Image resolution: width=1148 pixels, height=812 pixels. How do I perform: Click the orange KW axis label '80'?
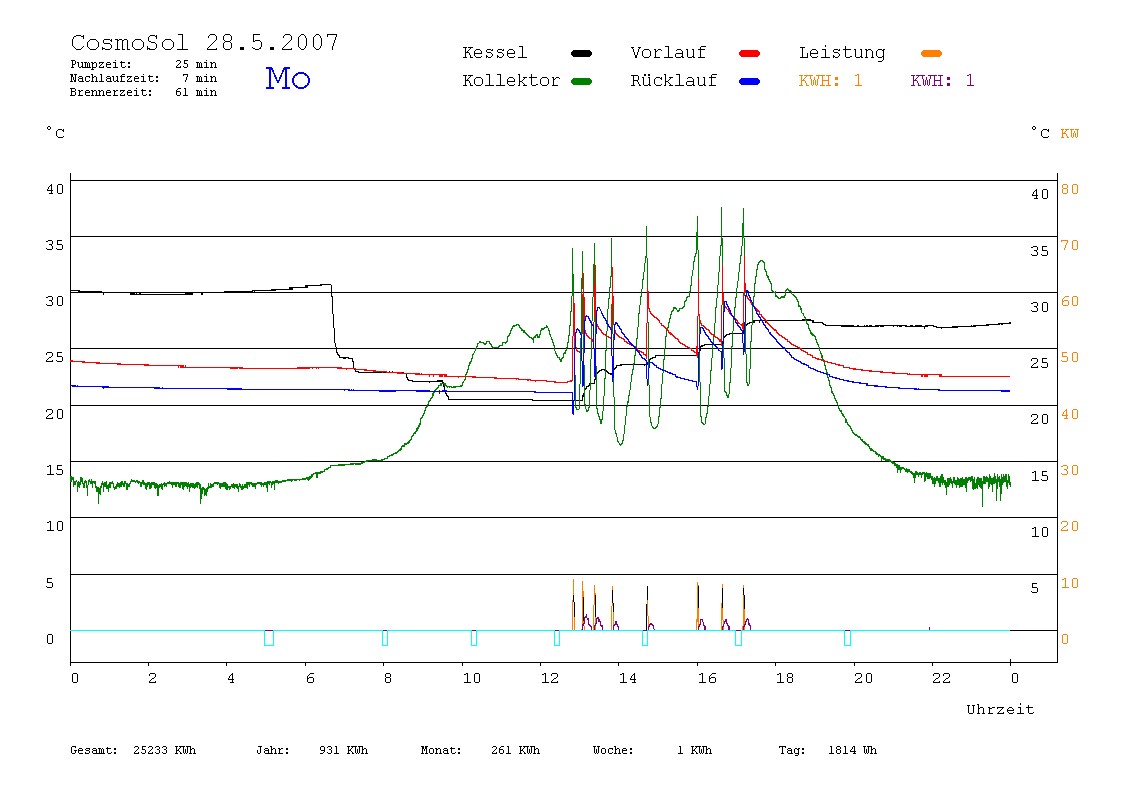click(x=1070, y=189)
